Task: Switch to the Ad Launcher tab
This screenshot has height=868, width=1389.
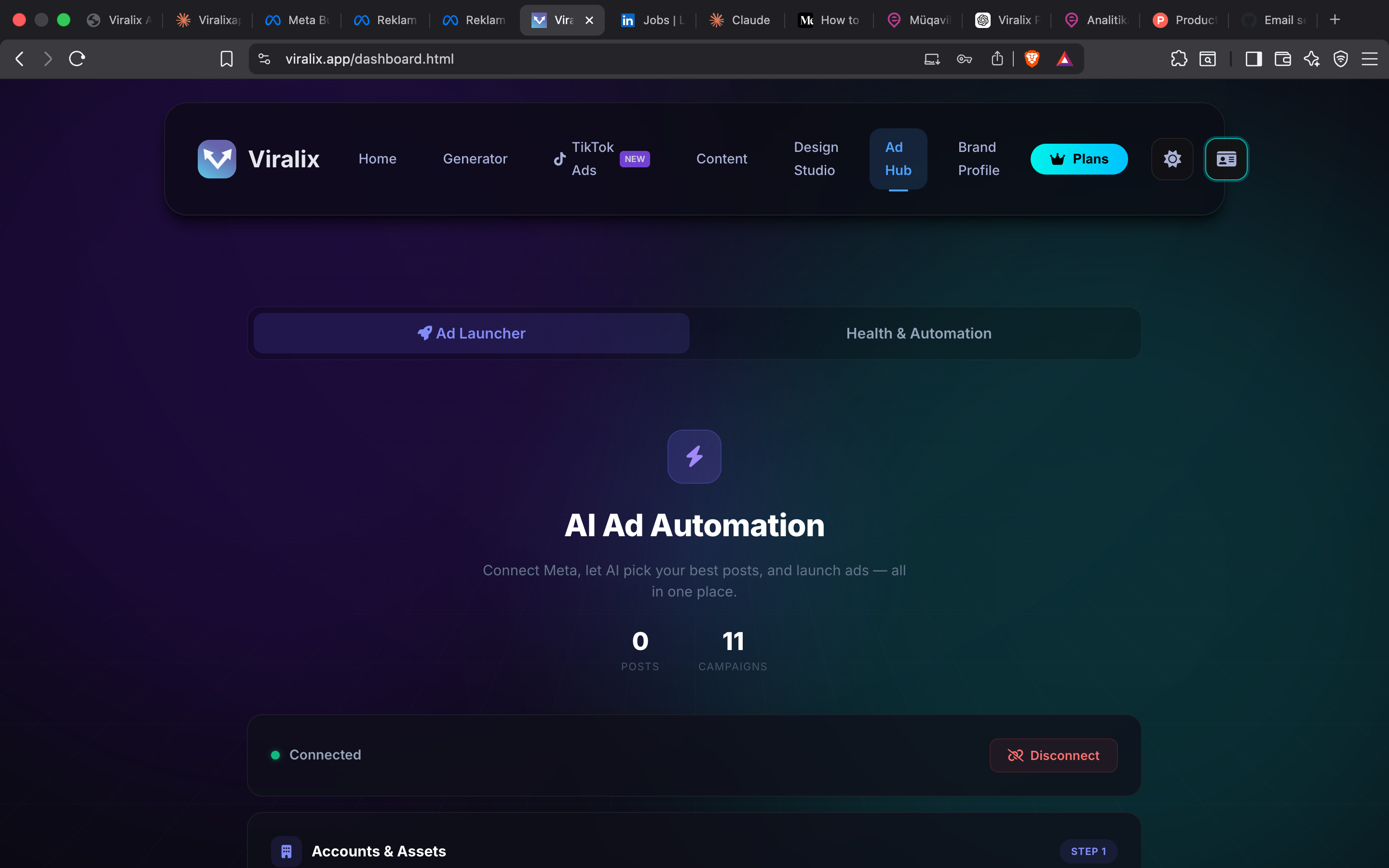Action: tap(471, 333)
